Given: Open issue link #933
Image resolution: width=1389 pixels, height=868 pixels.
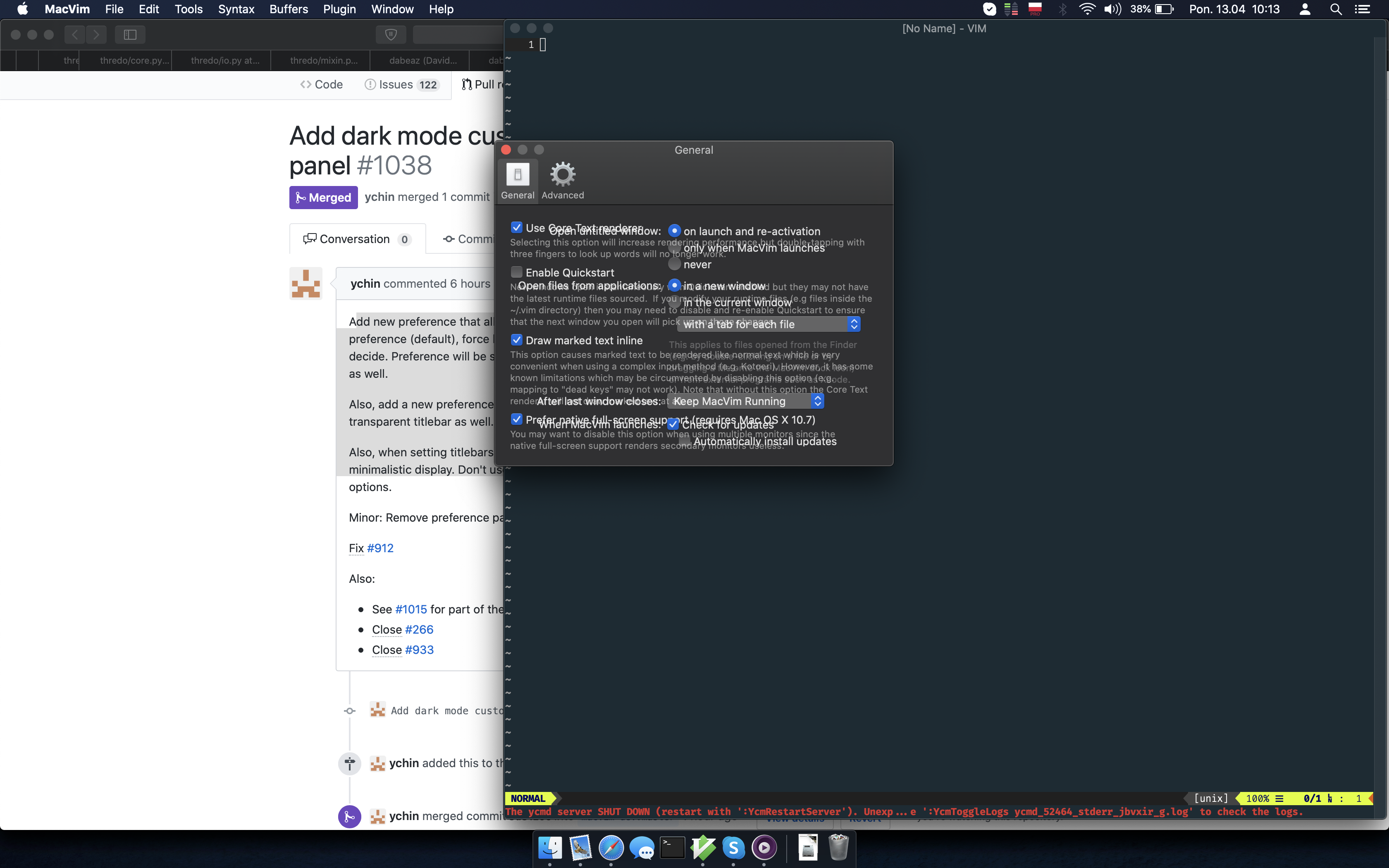Looking at the screenshot, I should [x=419, y=649].
